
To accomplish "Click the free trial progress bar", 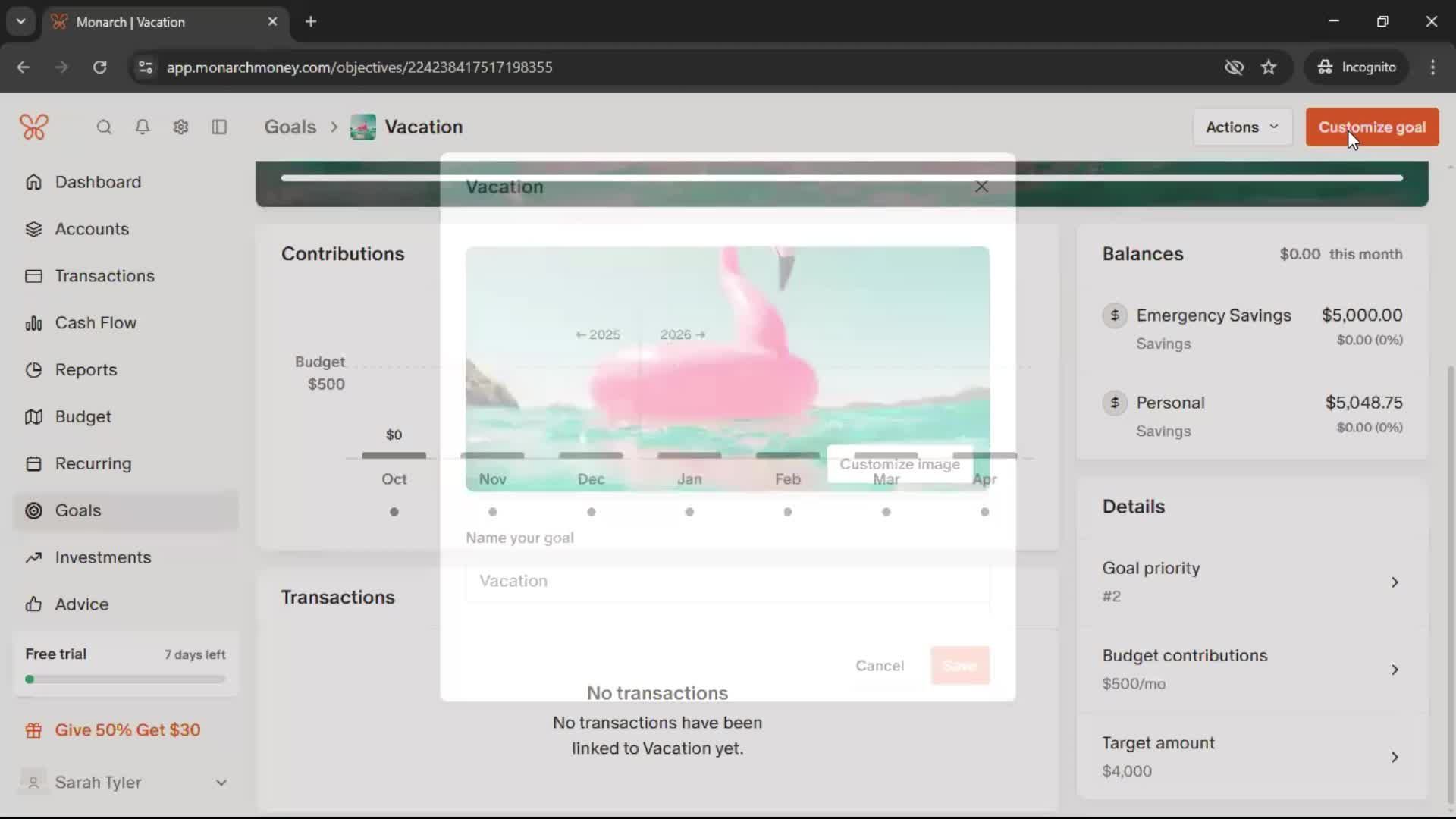I will [126, 679].
